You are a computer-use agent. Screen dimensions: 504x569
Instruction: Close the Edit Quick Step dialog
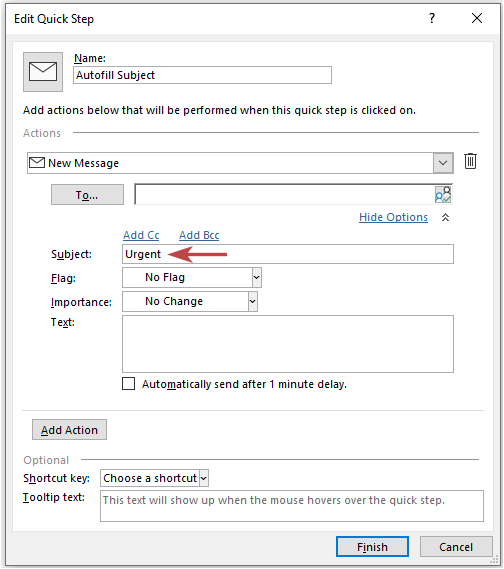(x=477, y=18)
